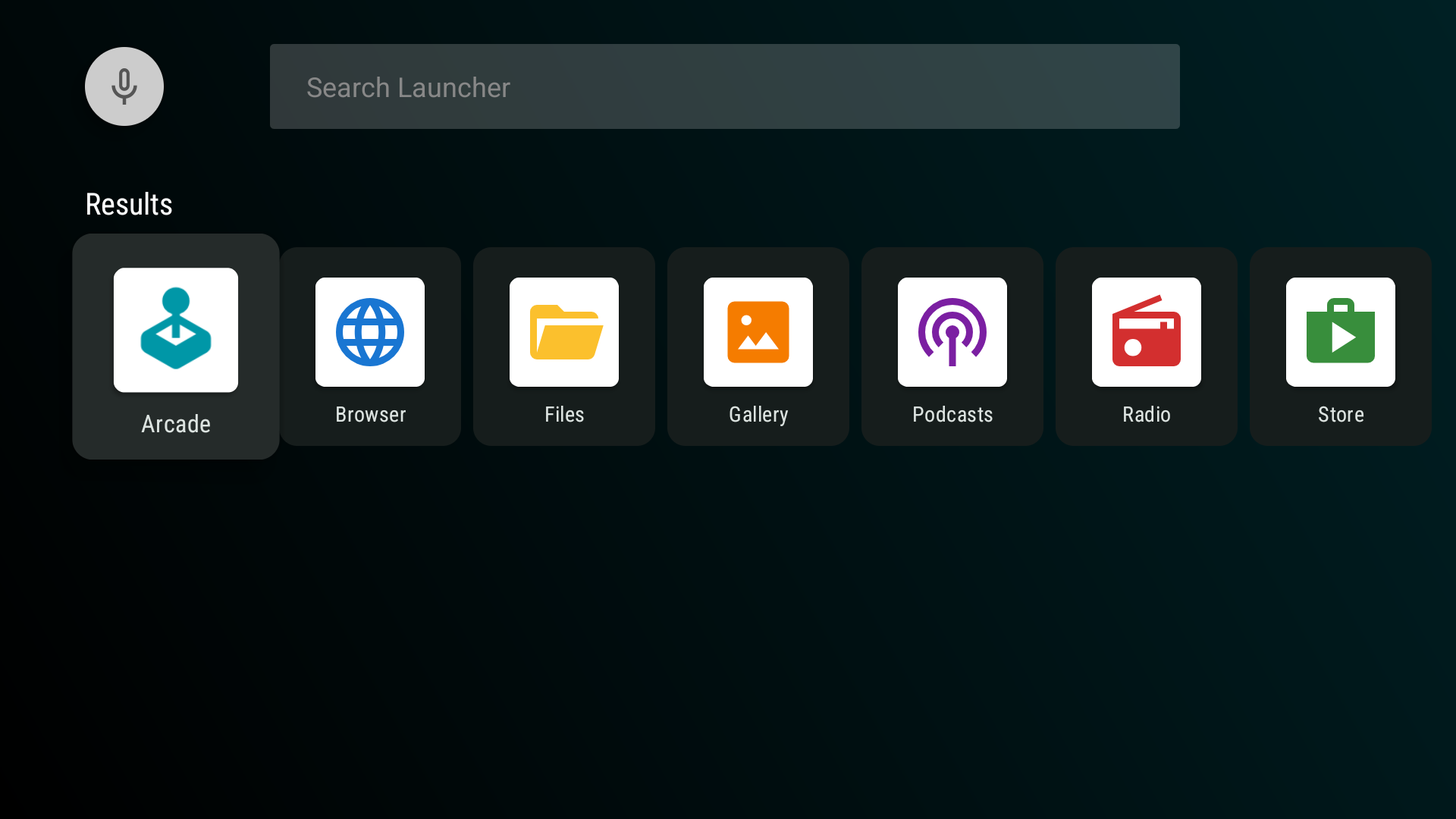This screenshot has width=1456, height=819.
Task: Launch the purple Podcasts icon
Action: pyautogui.click(x=952, y=332)
